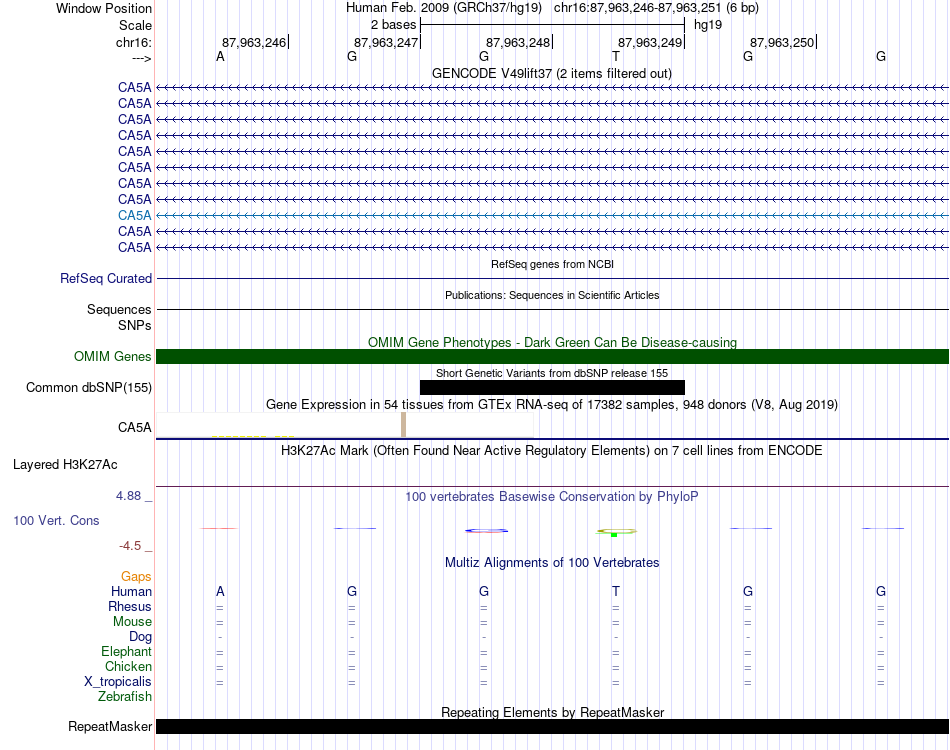Click Gene Expression in 54 tissues title
This screenshot has height=750, width=950.
[x=552, y=404]
